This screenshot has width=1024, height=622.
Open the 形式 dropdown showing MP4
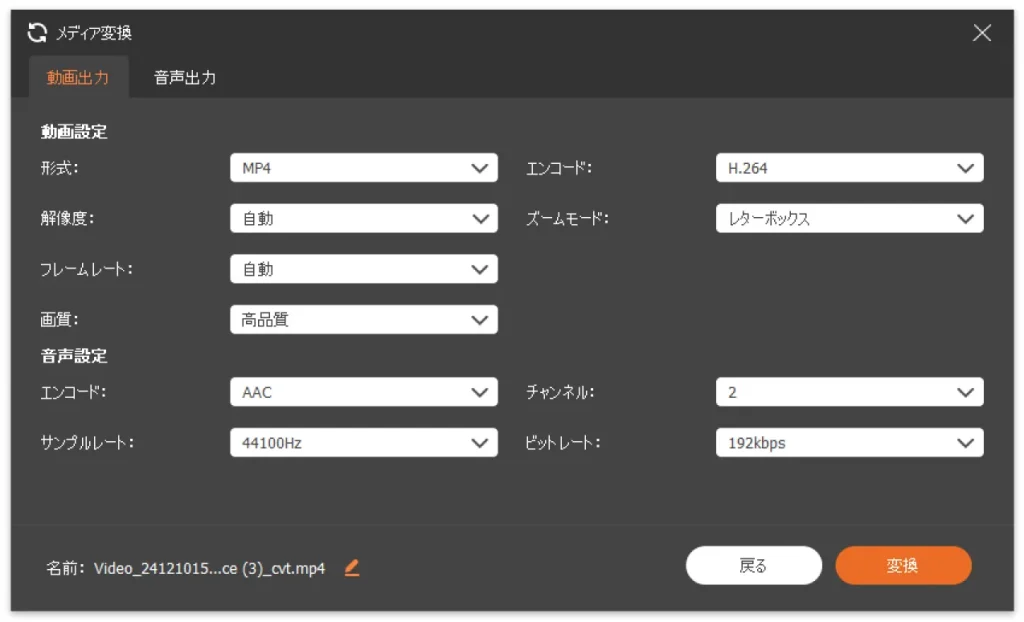pos(363,168)
